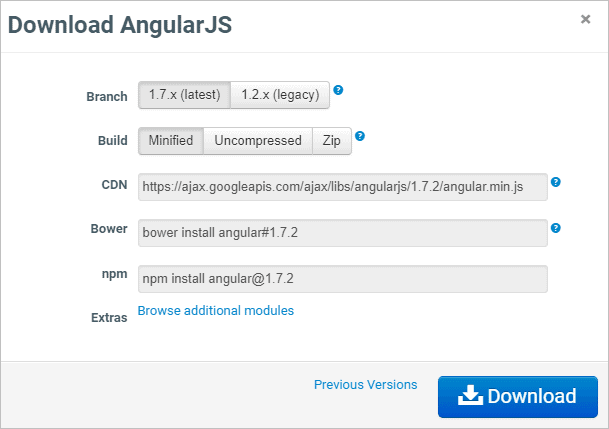Open the Previous Versions link
The width and height of the screenshot is (609, 429).
(365, 385)
